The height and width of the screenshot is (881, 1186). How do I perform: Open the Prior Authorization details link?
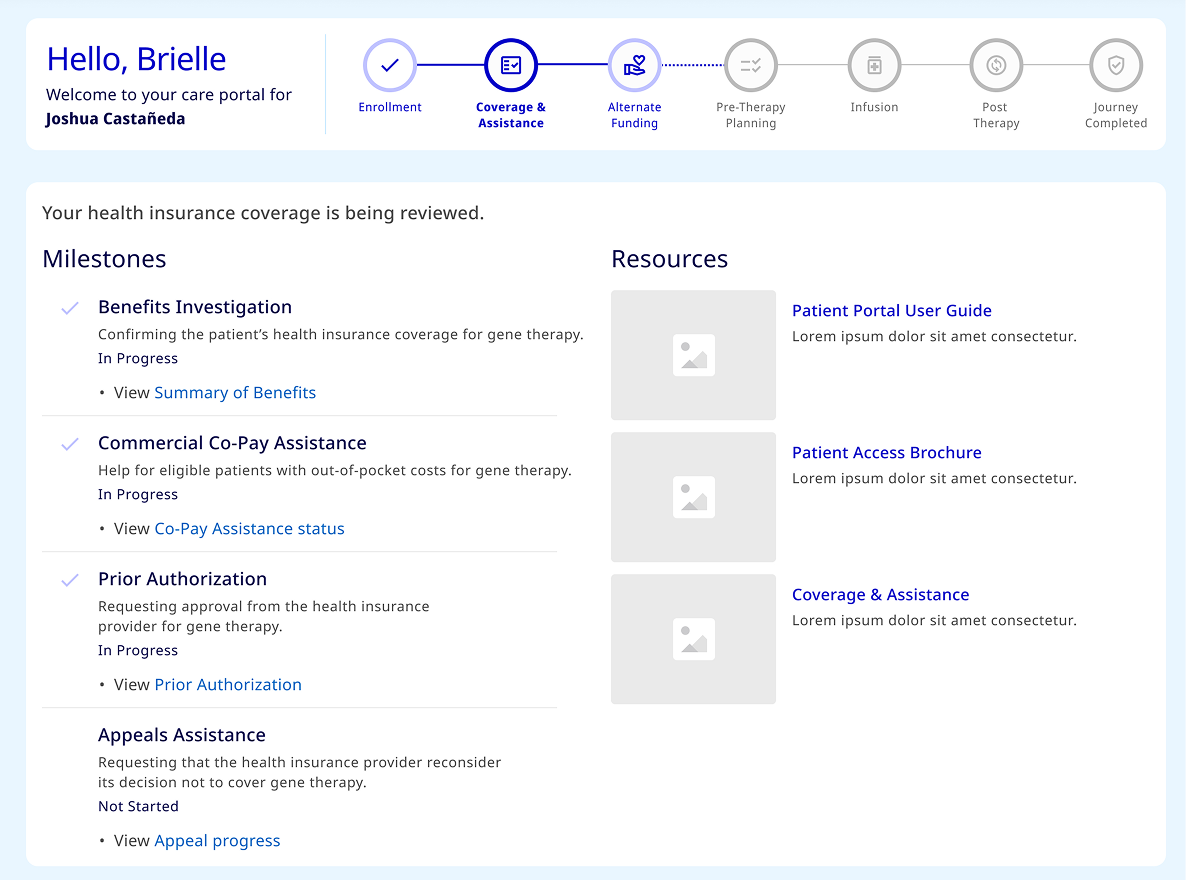point(228,684)
